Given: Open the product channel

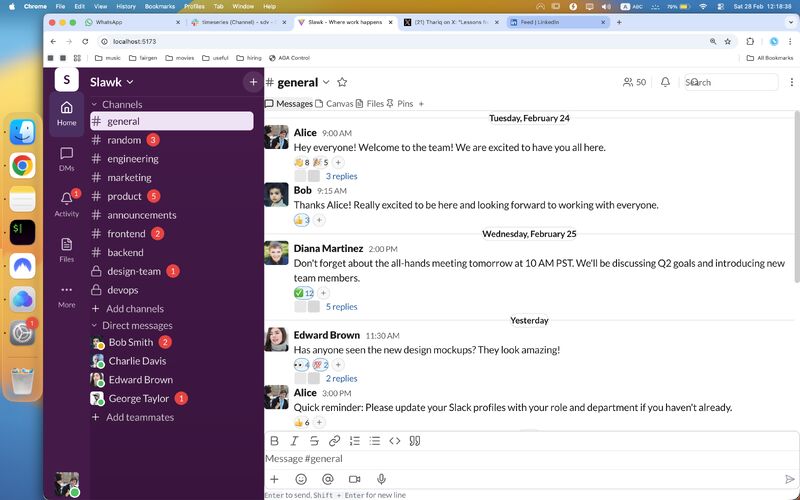Looking at the screenshot, I should point(172,196).
